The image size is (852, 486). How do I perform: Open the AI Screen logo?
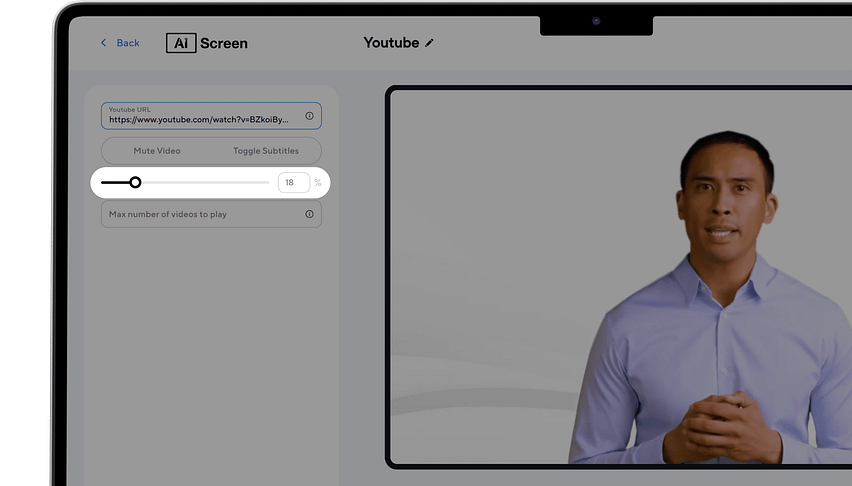206,43
